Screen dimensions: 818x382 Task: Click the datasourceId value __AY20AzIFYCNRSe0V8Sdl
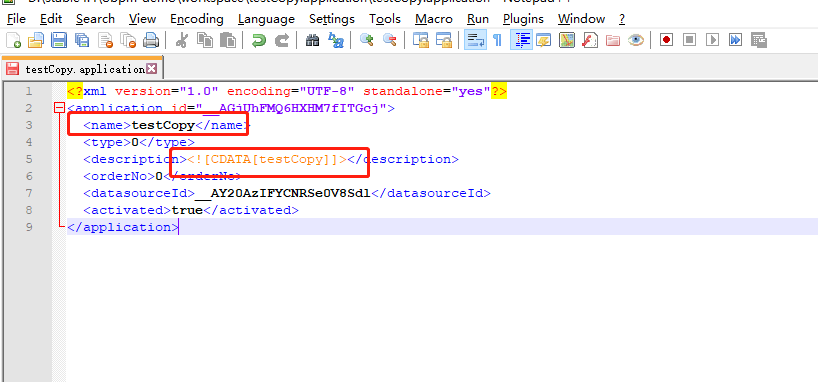[283, 193]
